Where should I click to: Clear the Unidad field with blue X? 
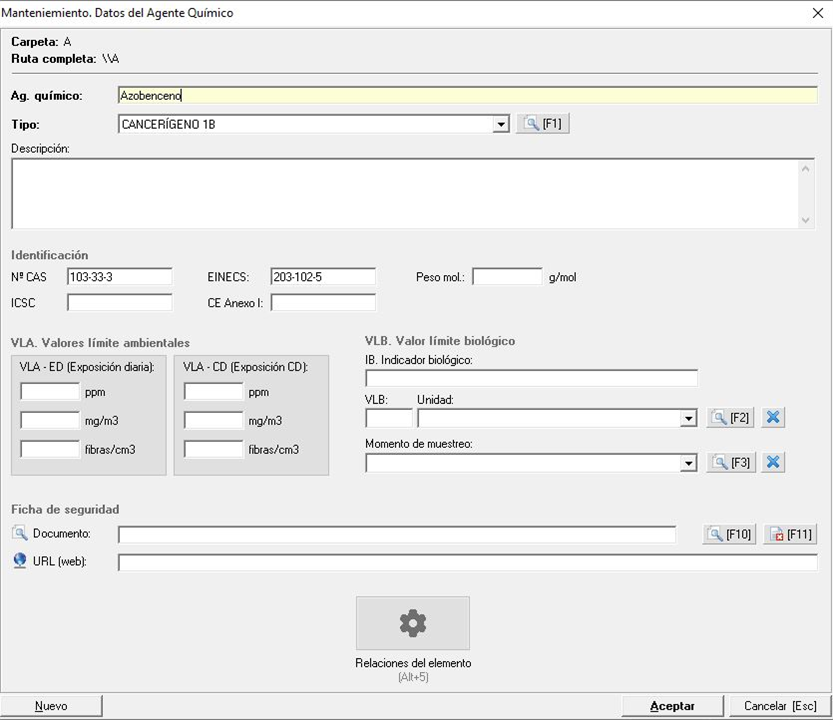coord(772,418)
